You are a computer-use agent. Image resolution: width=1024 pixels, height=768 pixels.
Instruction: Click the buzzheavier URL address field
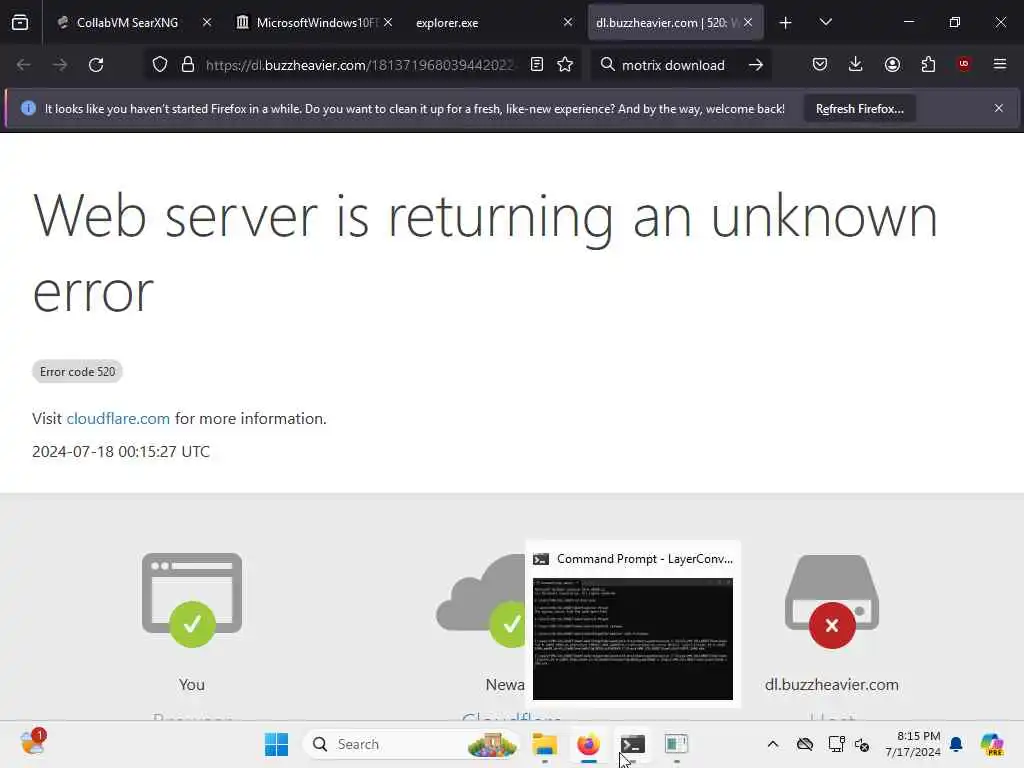click(x=360, y=65)
